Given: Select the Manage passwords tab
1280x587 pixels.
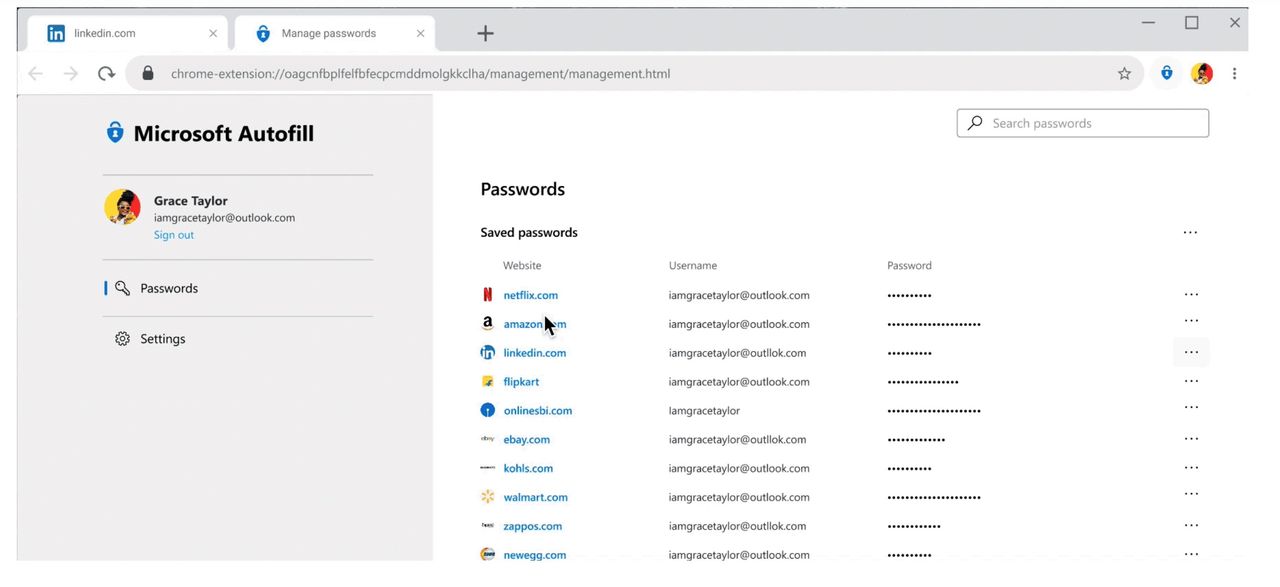Looking at the screenshot, I should pos(335,33).
